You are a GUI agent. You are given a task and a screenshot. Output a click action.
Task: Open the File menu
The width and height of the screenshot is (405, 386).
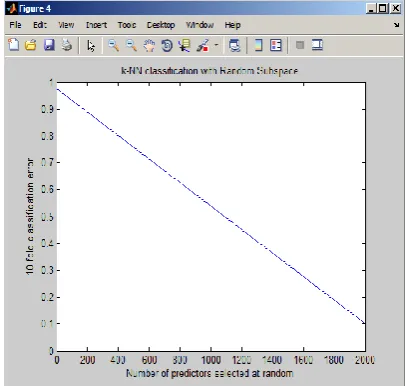tap(15, 25)
